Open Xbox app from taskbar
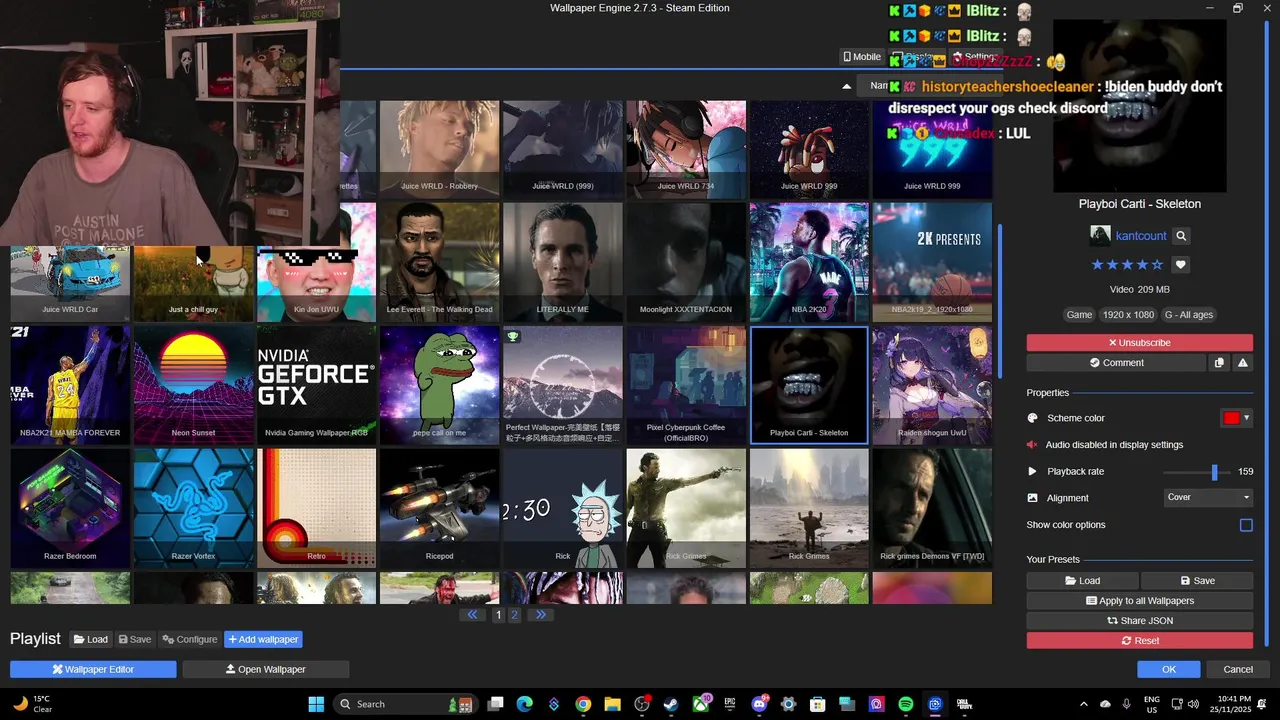Viewport: 1280px width, 720px height. click(700, 704)
